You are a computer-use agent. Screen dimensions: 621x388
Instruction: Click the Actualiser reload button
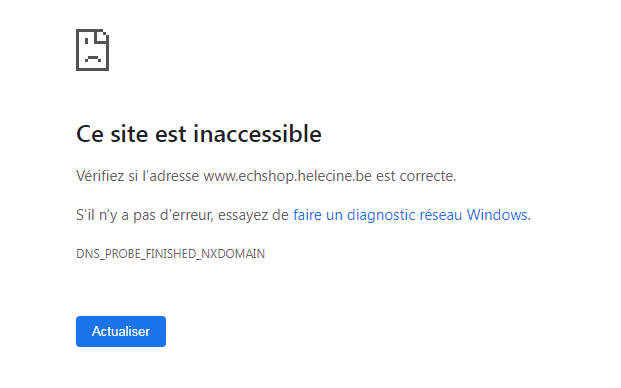tap(121, 331)
